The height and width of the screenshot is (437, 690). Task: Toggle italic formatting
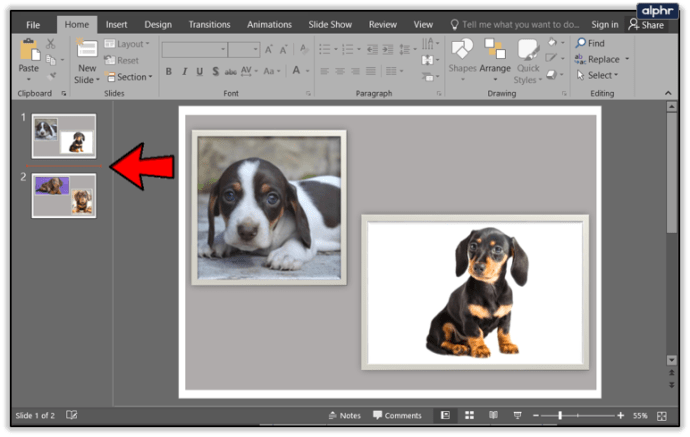(184, 71)
